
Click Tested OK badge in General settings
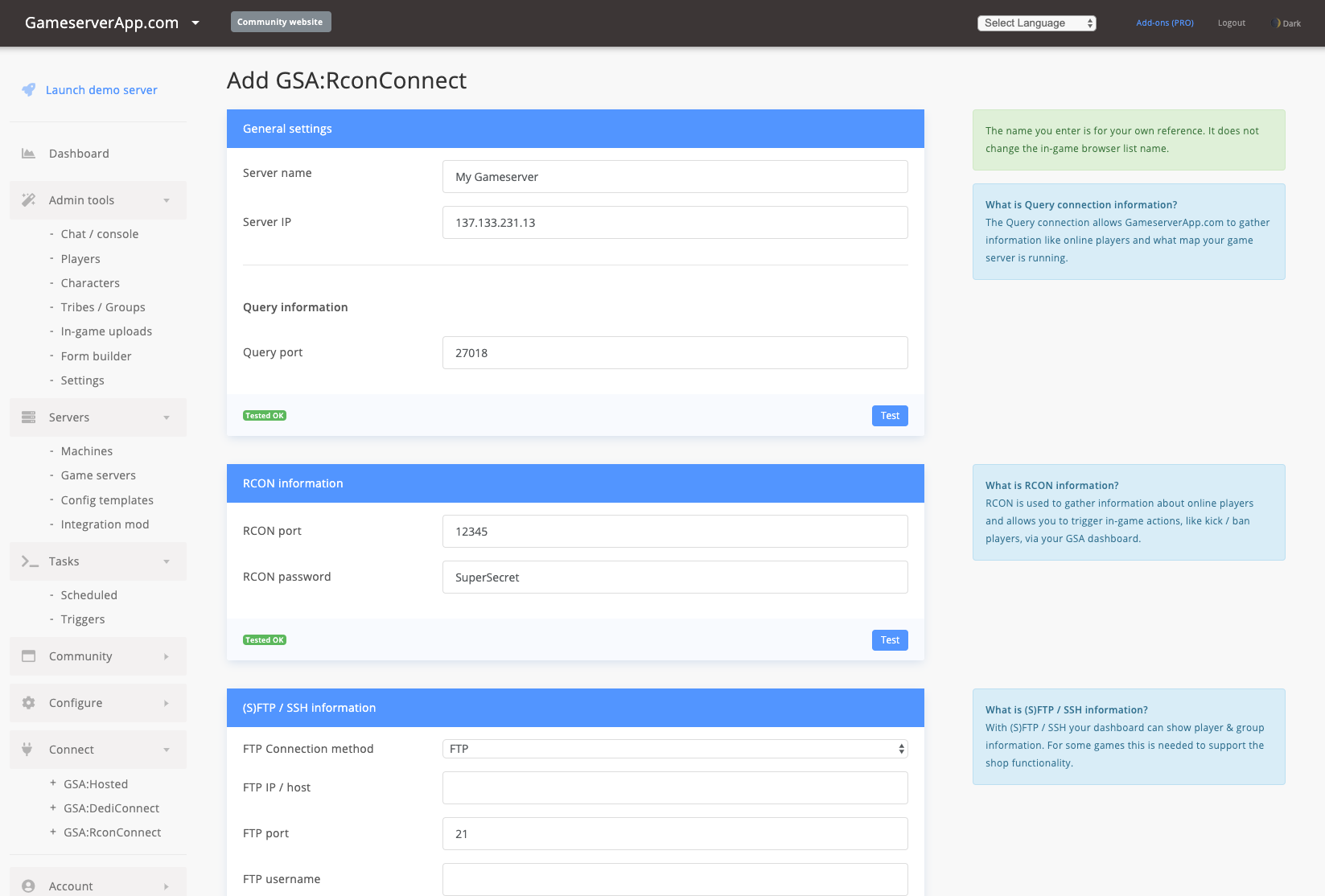pyautogui.click(x=265, y=416)
